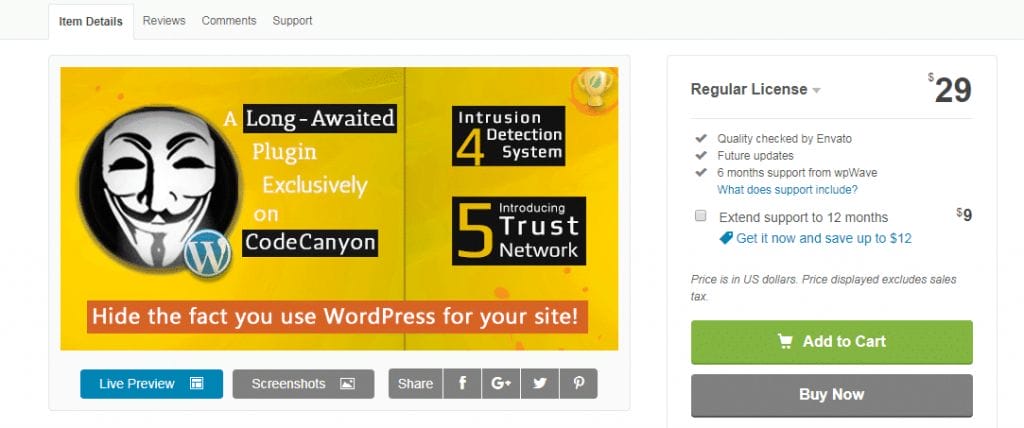
Task: Click the blue price tag icon
Action: click(726, 238)
